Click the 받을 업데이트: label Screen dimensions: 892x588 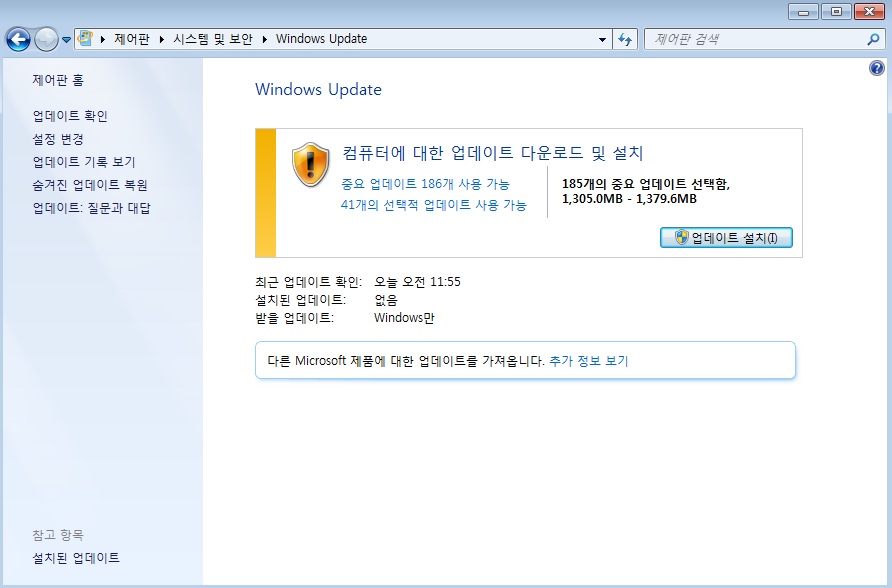[x=294, y=318]
